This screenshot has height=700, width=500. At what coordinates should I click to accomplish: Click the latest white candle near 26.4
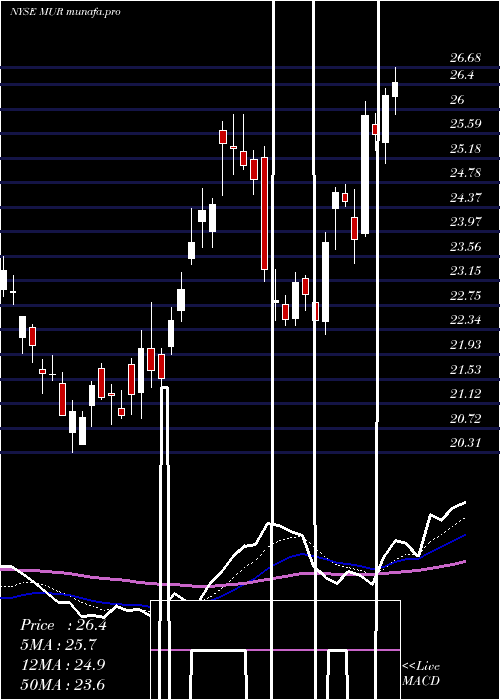click(x=395, y=91)
